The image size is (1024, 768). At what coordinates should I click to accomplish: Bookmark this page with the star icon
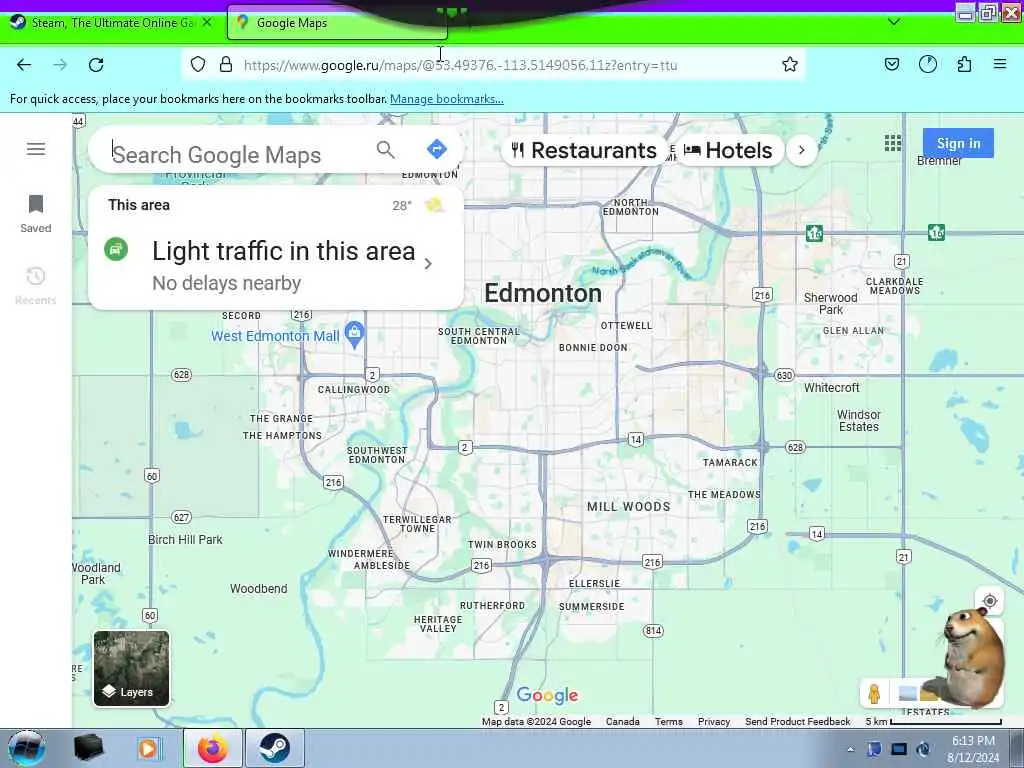pyautogui.click(x=790, y=65)
